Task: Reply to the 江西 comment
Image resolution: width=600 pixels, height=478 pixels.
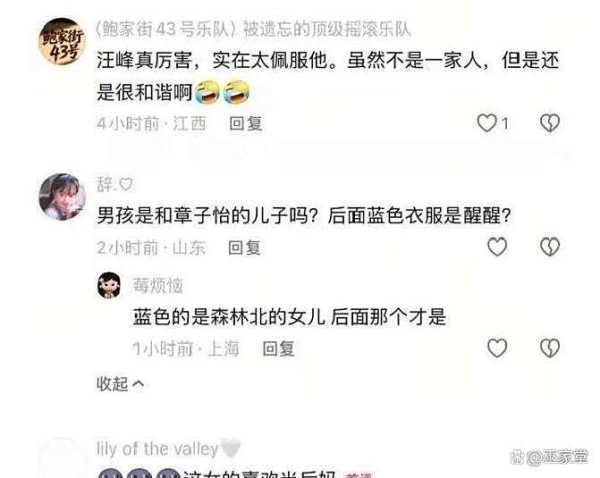Action: click(x=245, y=123)
